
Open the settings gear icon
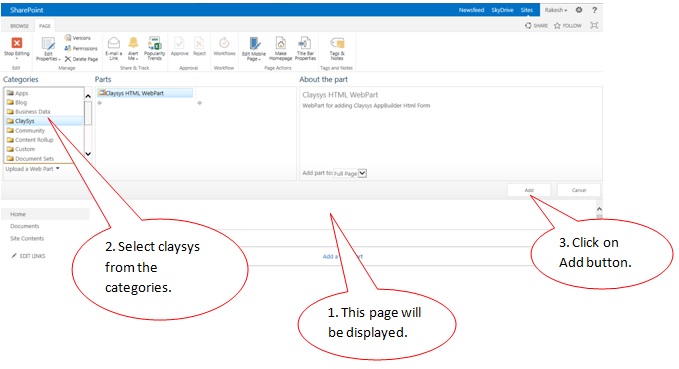[x=579, y=10]
